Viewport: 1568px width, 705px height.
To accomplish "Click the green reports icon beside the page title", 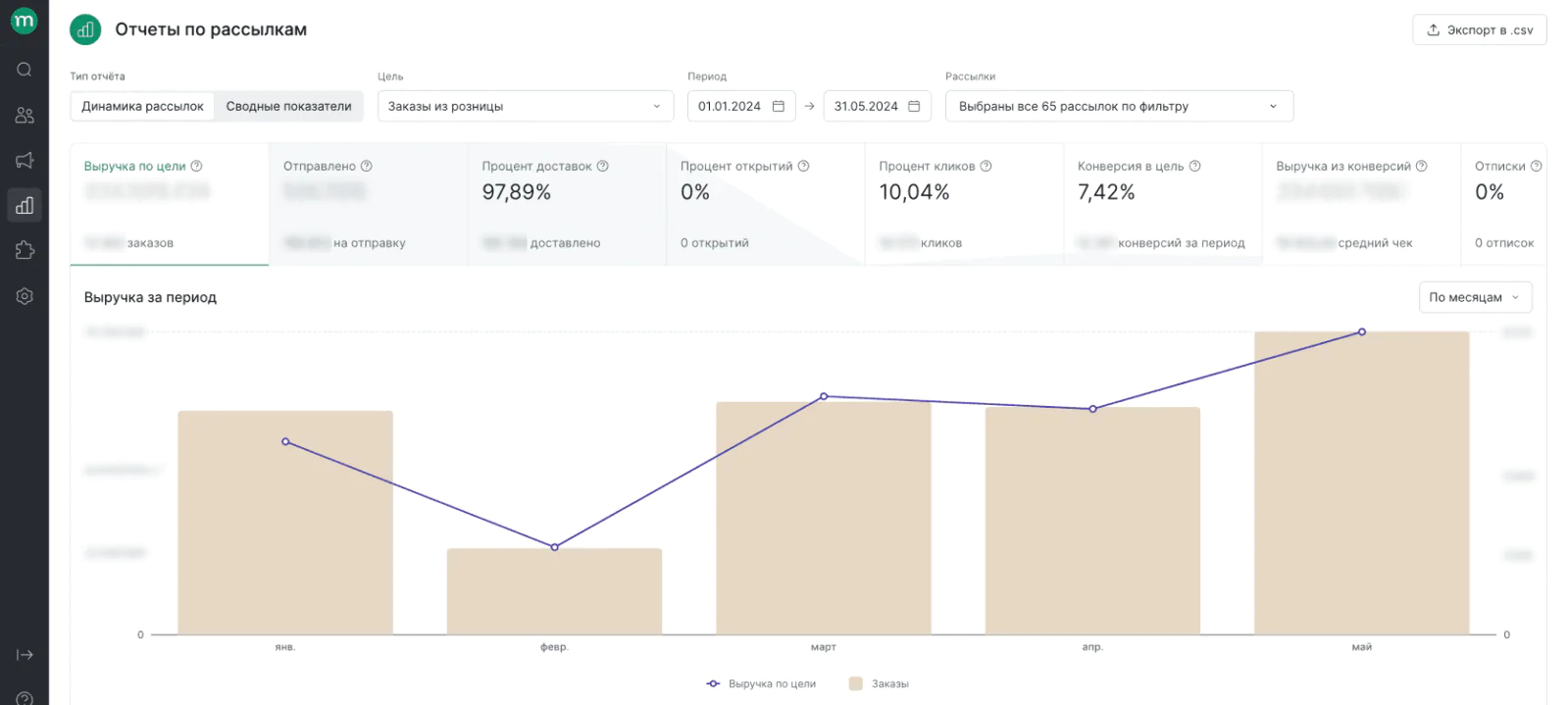I will click(x=85, y=29).
